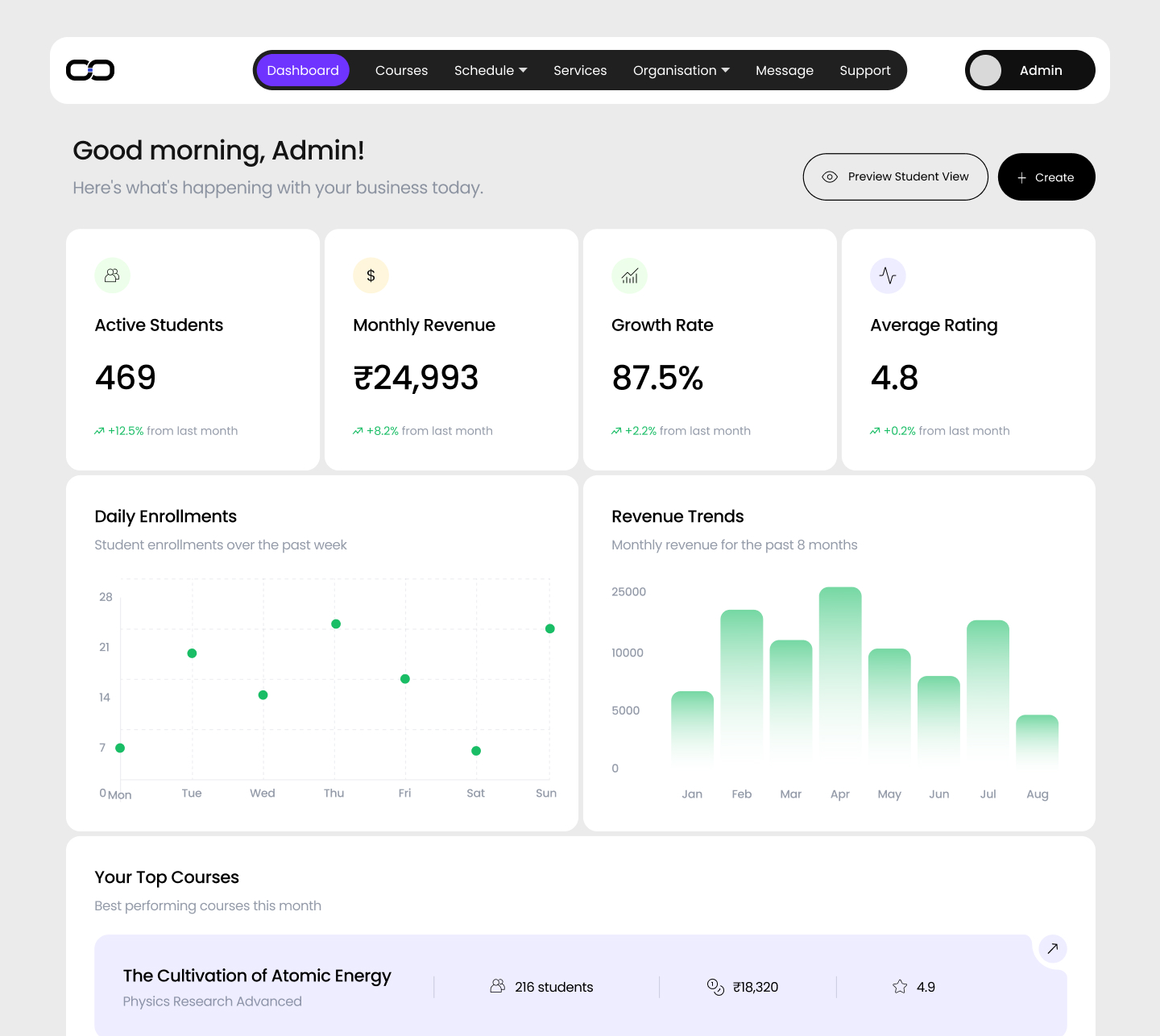The height and width of the screenshot is (1036, 1160).
Task: Switch to the Message section
Action: (x=785, y=70)
